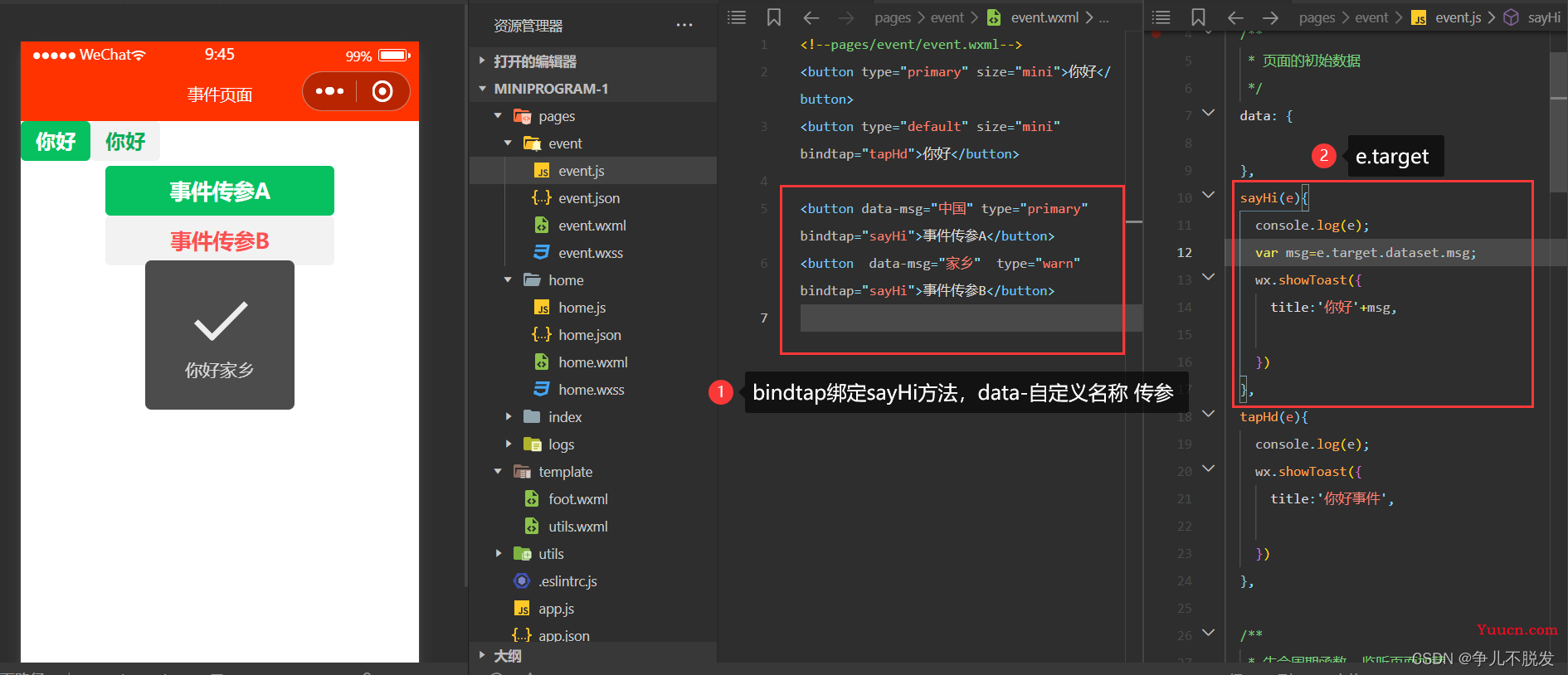Open .eslintrc.js in the file tree
Screen dimensions: 1568x675
(x=593, y=581)
